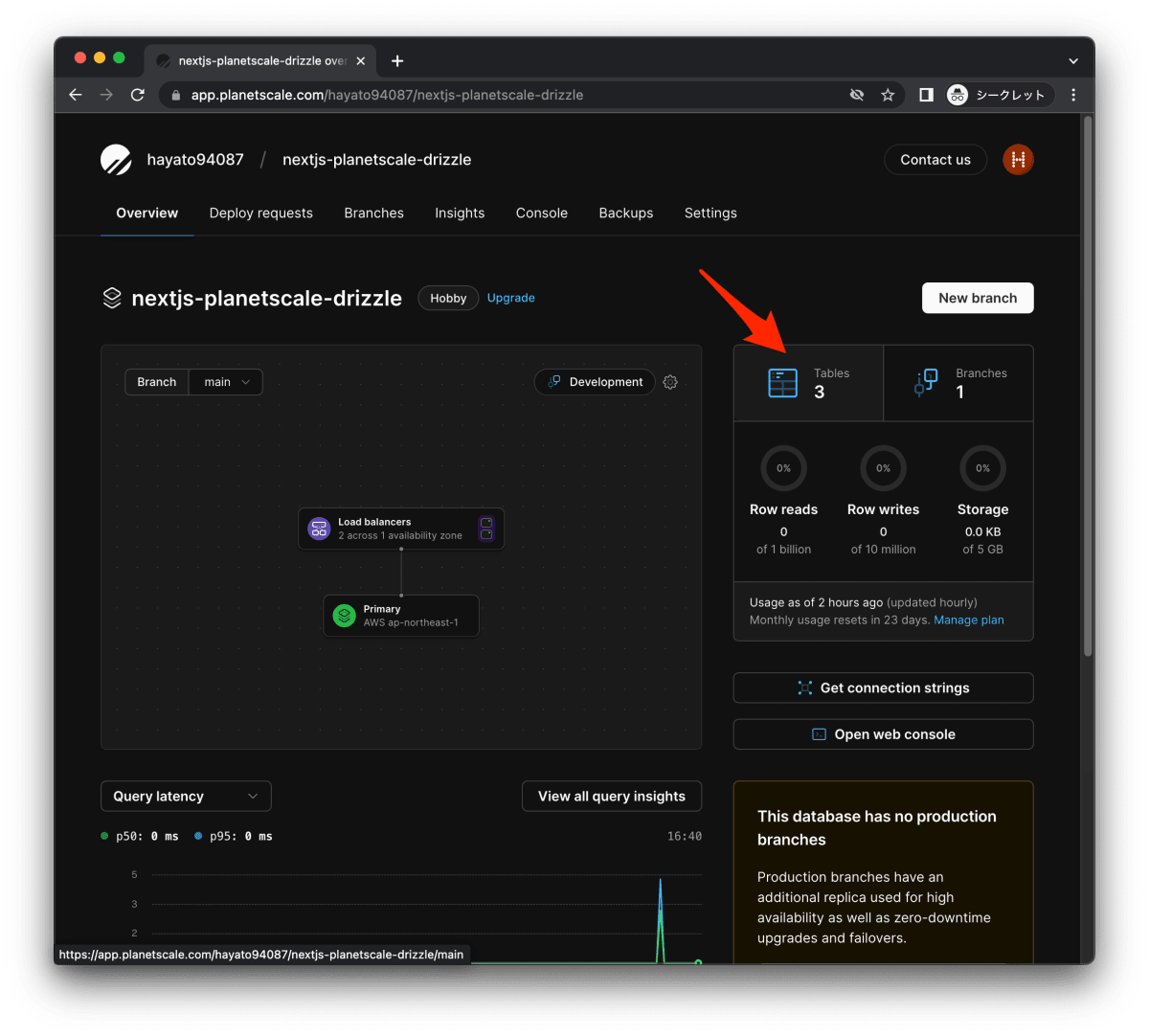The width and height of the screenshot is (1149, 1036).
Task: Open the user avatar menu
Action: tap(1018, 160)
